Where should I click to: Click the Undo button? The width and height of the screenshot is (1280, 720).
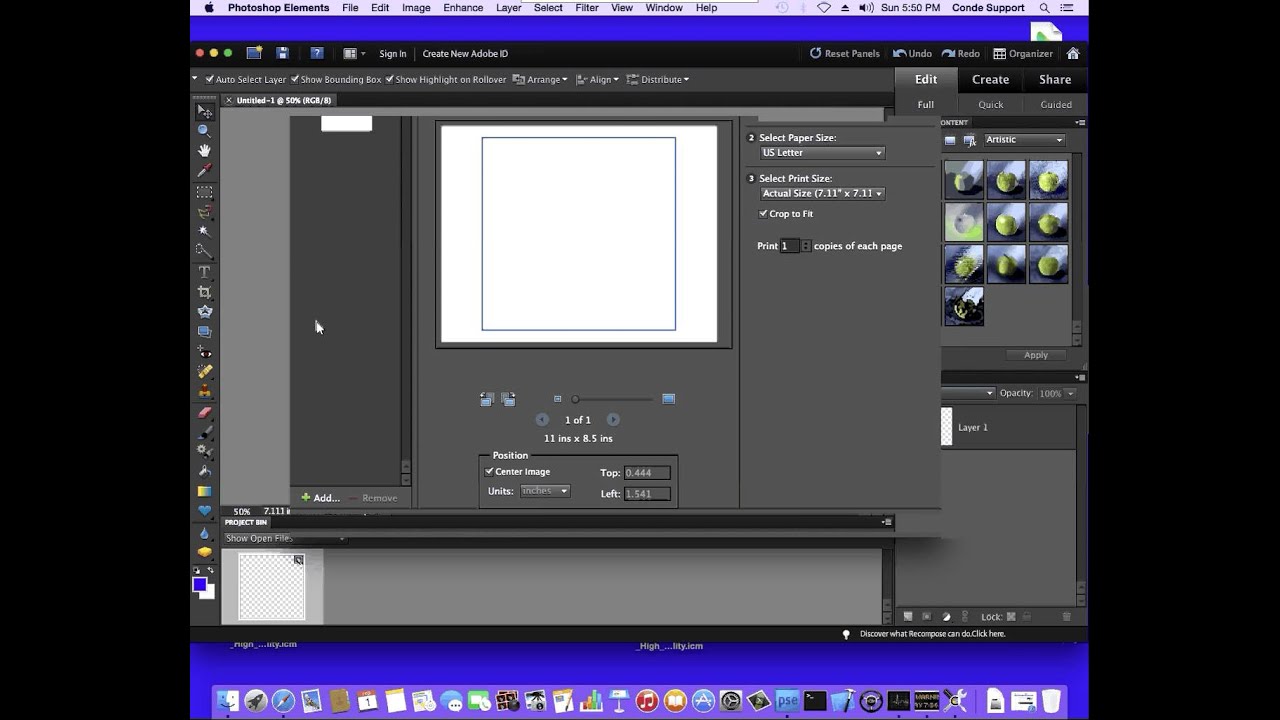912,54
